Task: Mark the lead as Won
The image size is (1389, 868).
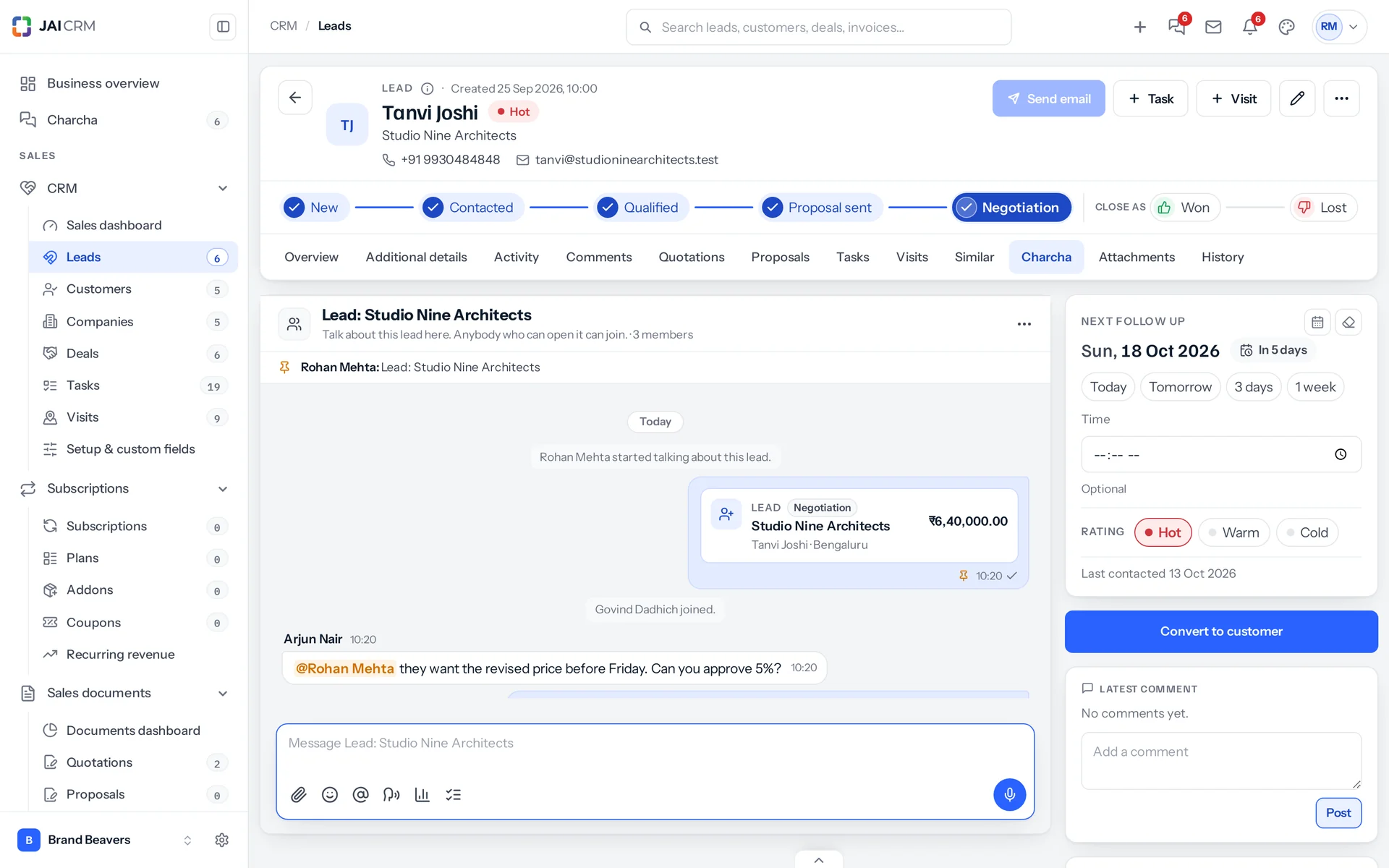Action: click(x=1185, y=208)
